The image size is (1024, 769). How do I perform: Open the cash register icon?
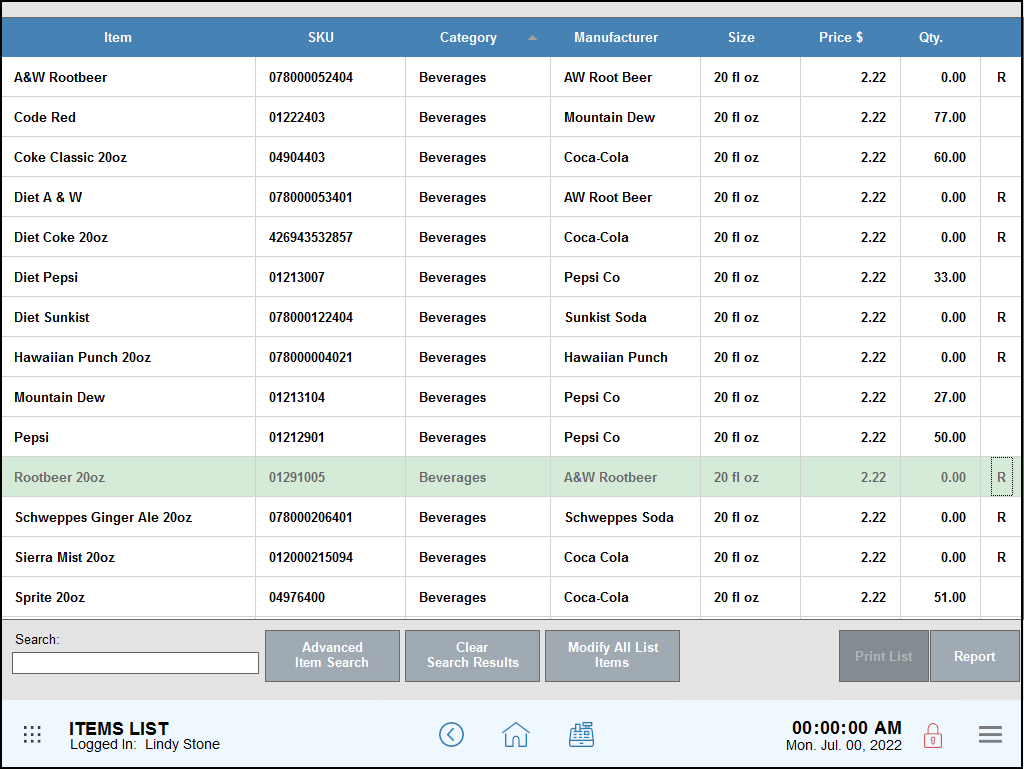[x=581, y=734]
